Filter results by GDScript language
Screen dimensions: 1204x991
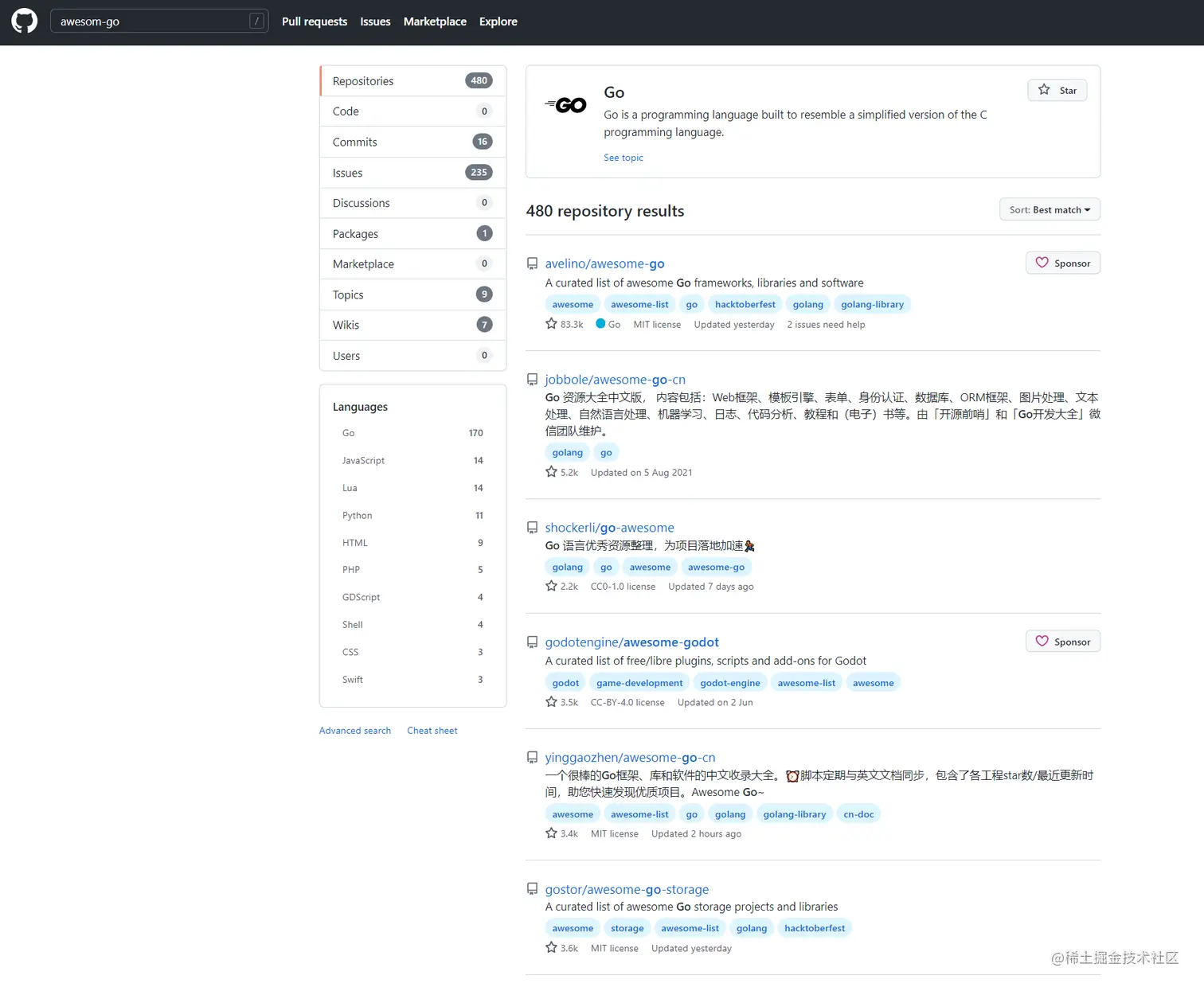(412, 597)
